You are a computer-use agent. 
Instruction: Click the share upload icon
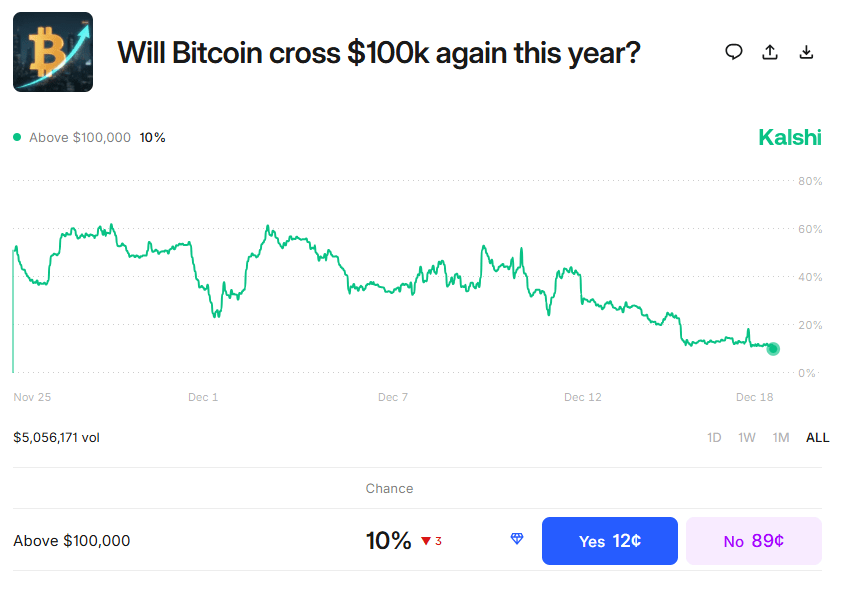pyautogui.click(x=770, y=52)
